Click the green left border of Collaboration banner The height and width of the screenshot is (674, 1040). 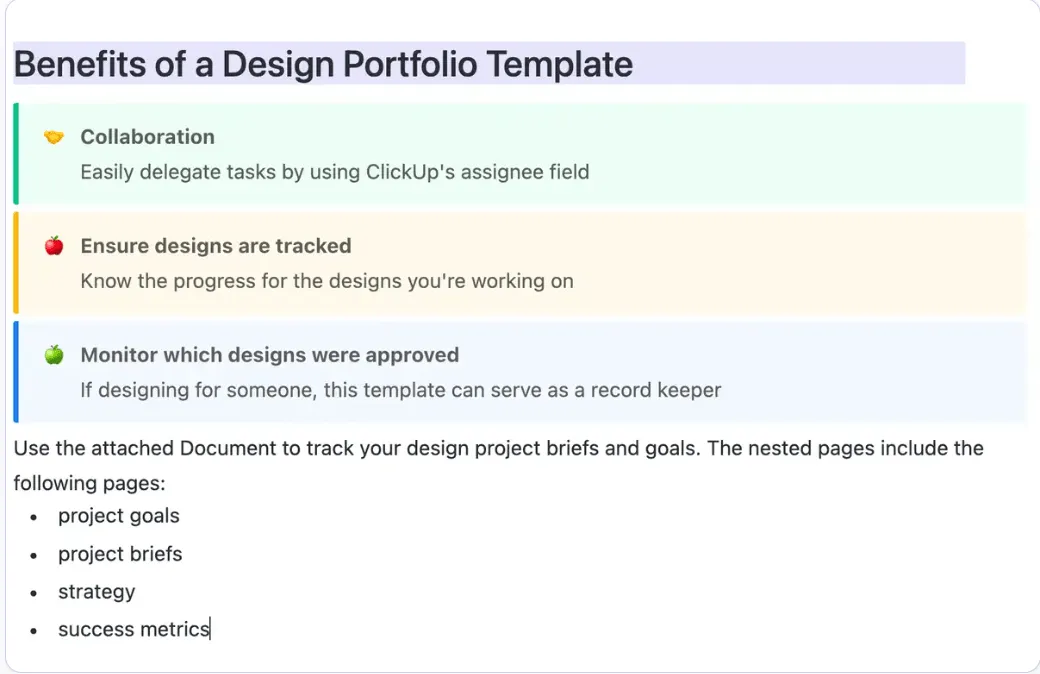[x=16, y=153]
